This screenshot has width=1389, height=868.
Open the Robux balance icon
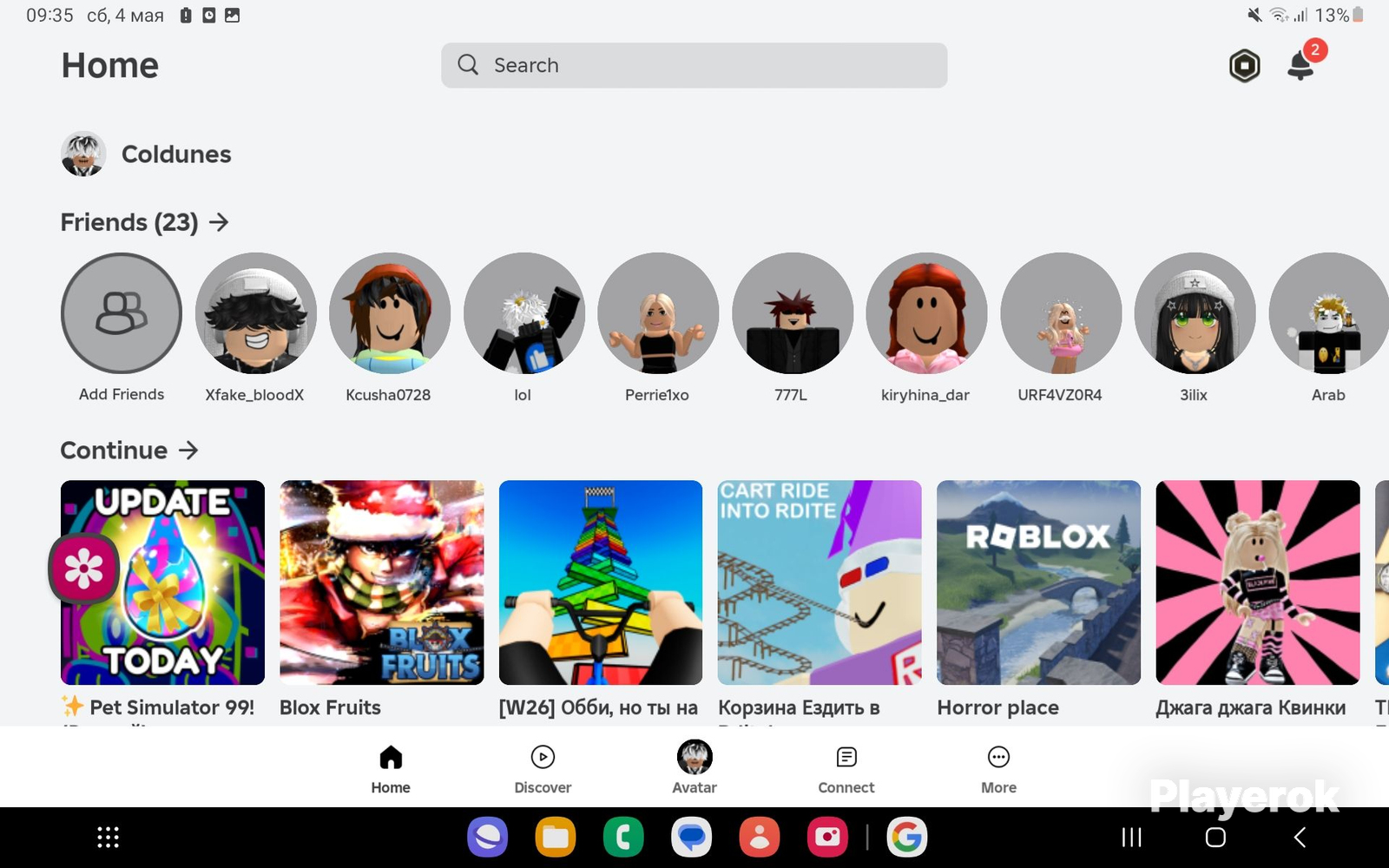[1244, 66]
